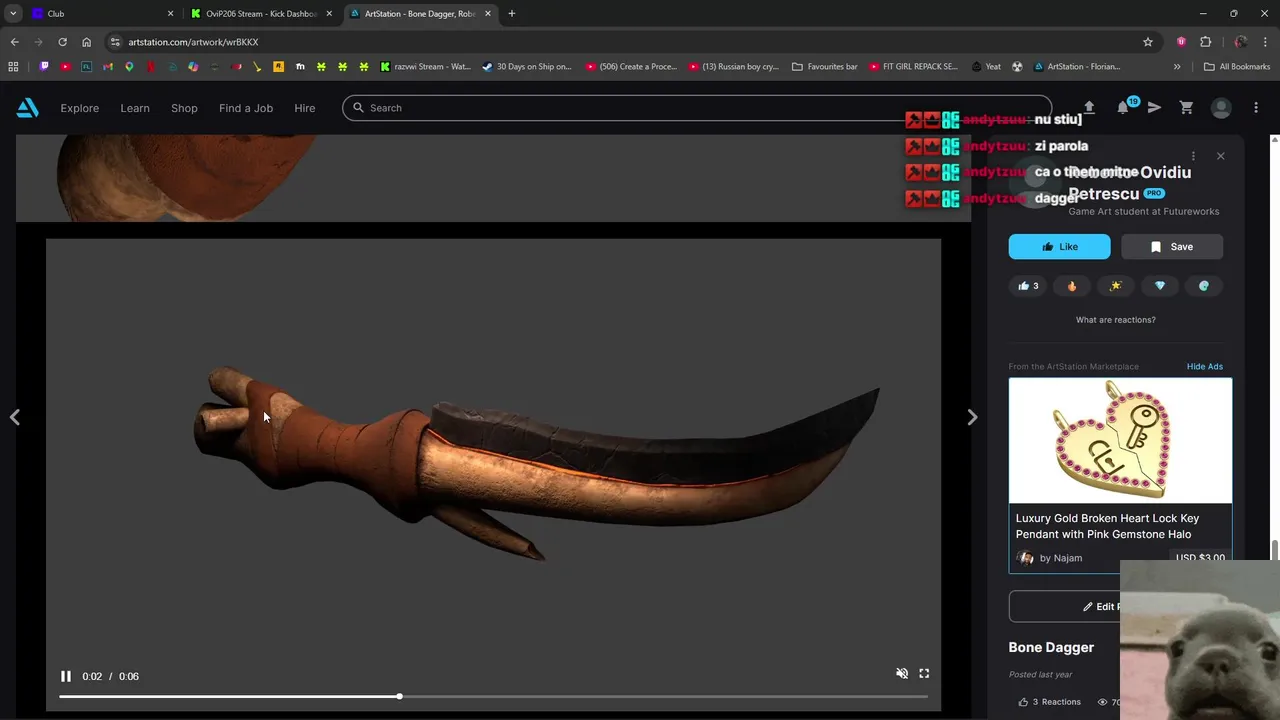The width and height of the screenshot is (1280, 720).
Task: Expand the tab search dropdown arrow
Action: point(12,14)
